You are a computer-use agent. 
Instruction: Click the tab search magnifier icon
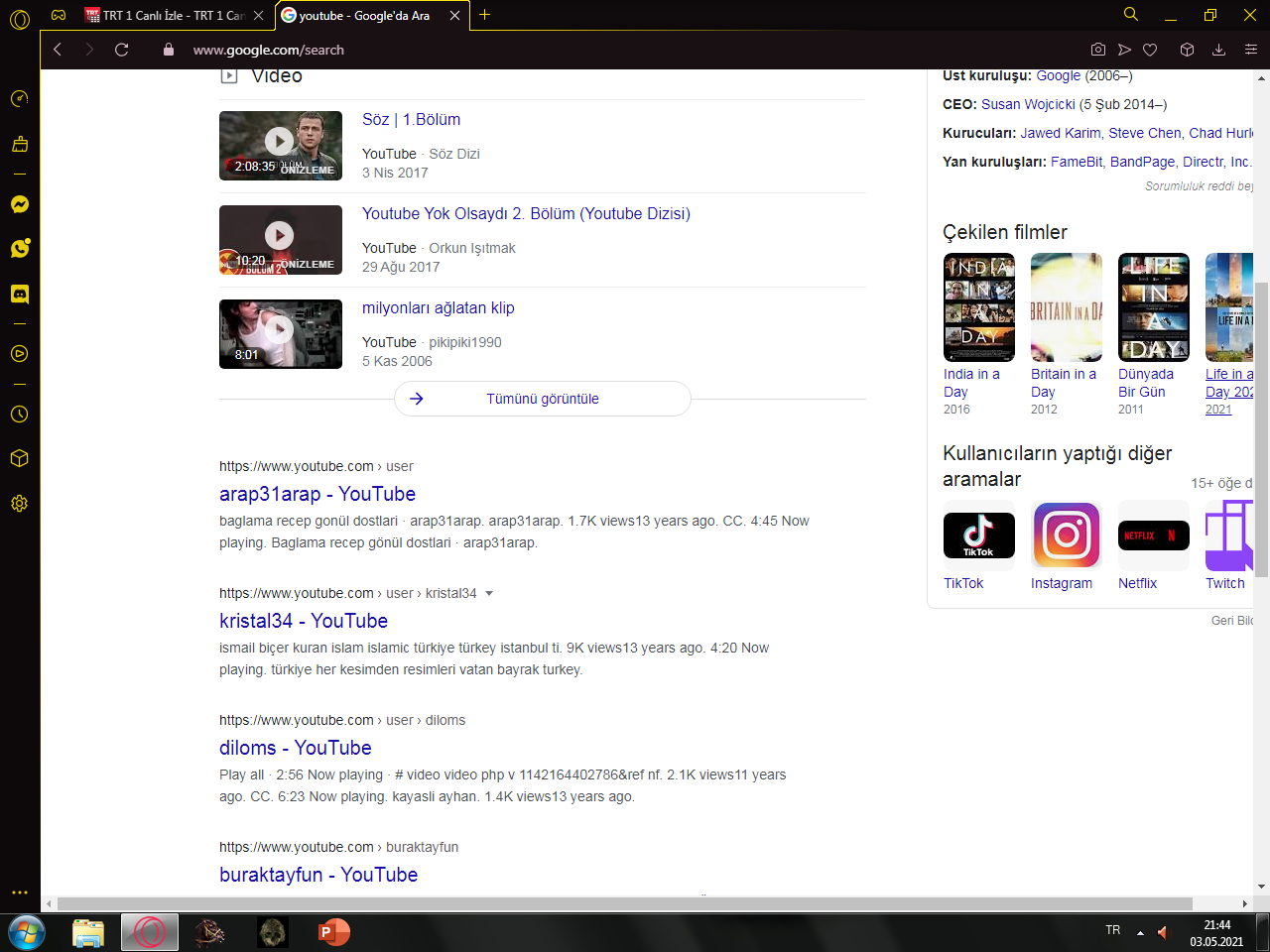(x=1131, y=14)
